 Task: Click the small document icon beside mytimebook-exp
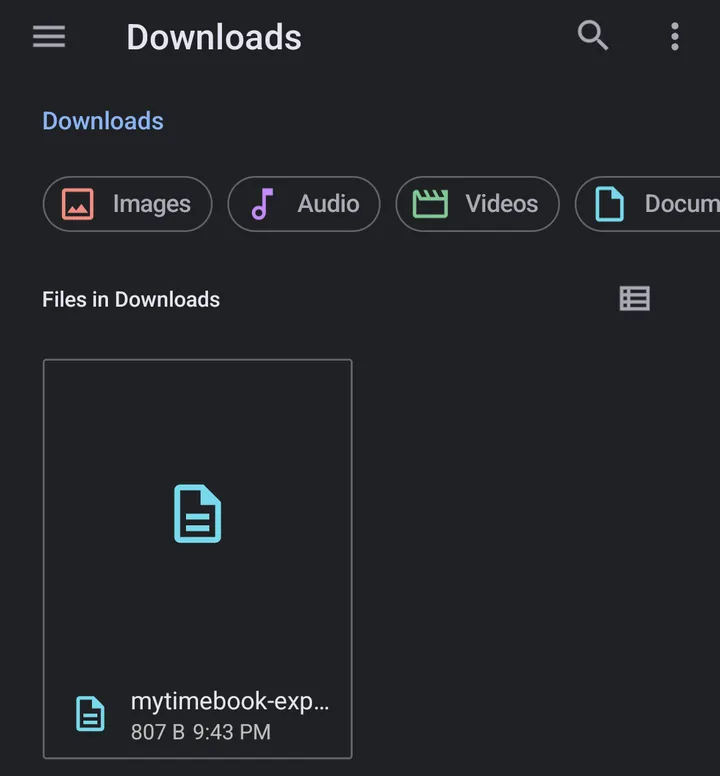tap(90, 714)
